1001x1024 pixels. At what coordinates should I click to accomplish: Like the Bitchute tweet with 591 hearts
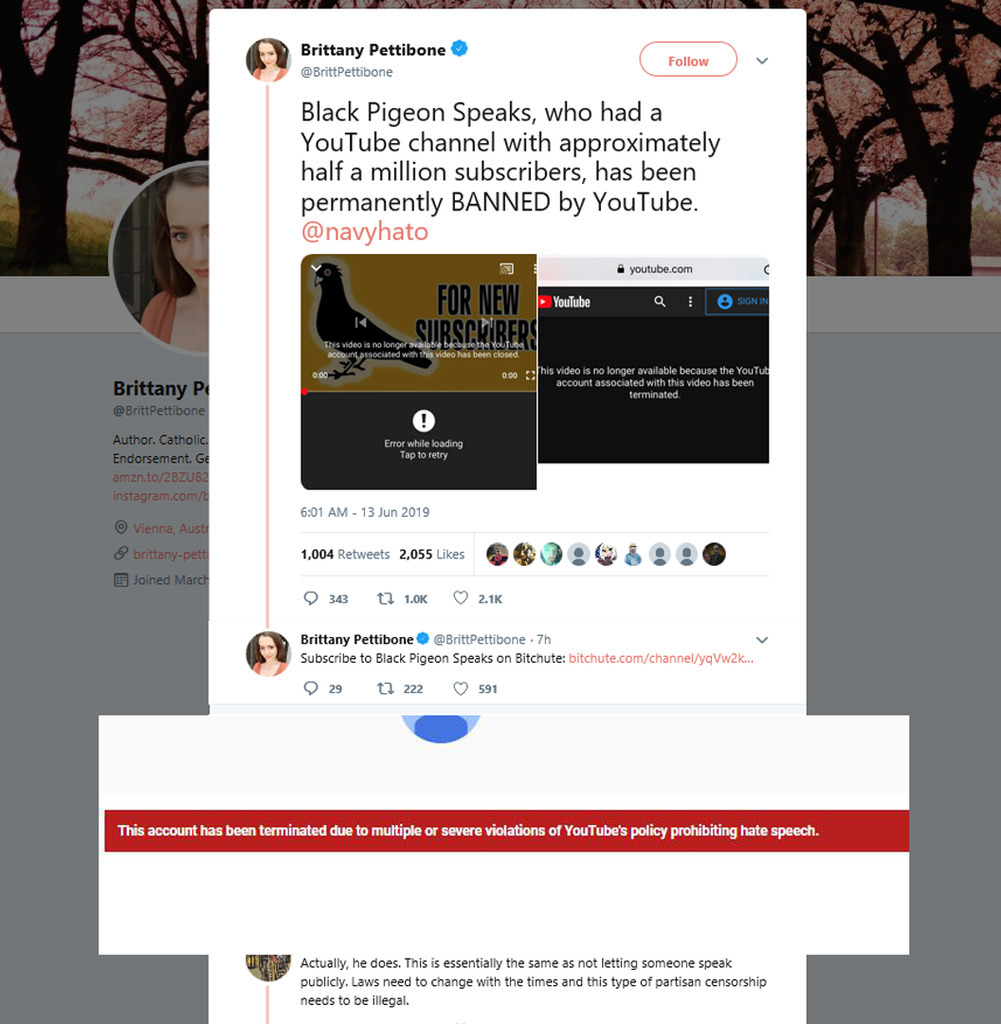coord(460,688)
